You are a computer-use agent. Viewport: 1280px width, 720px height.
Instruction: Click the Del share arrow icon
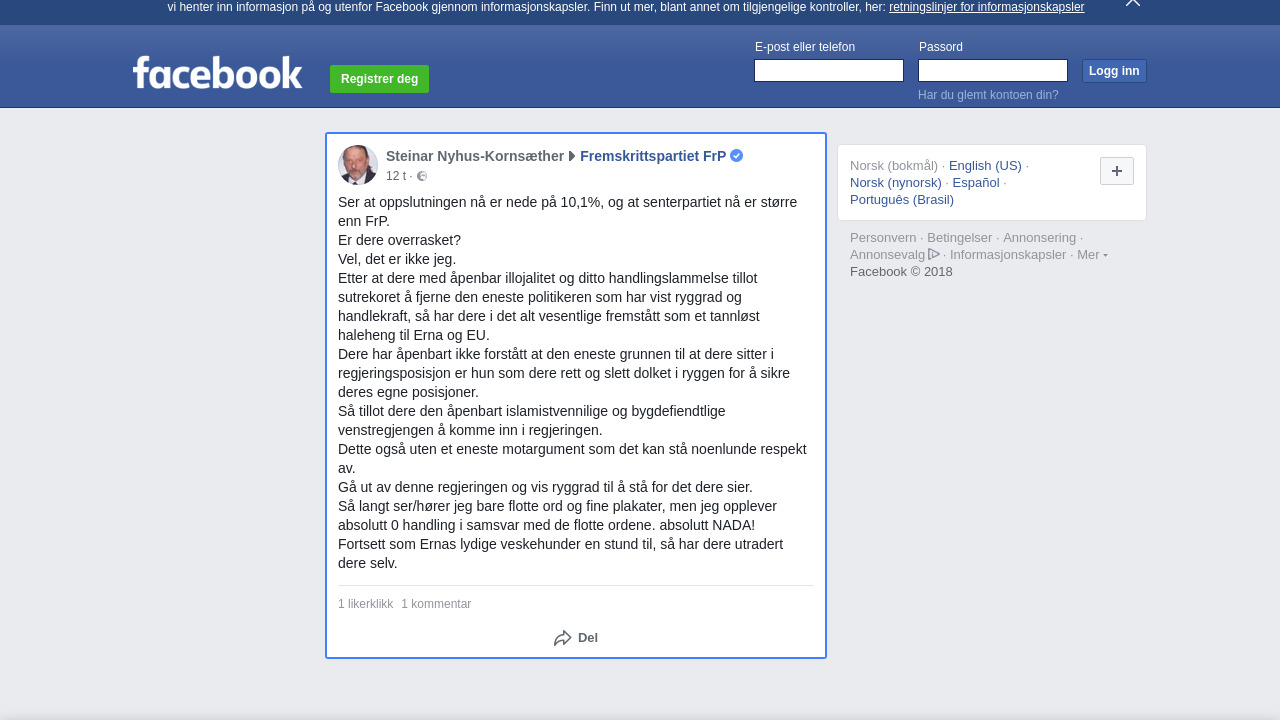click(x=563, y=638)
